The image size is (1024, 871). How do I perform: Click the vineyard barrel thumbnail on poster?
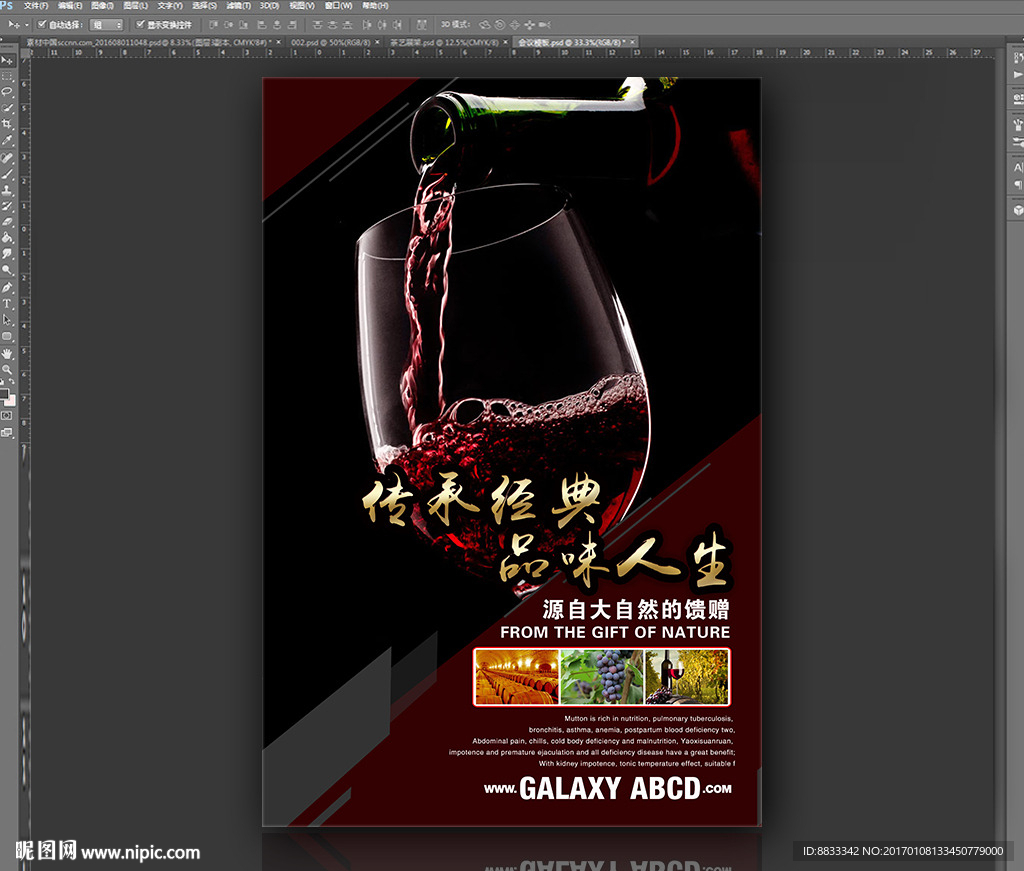516,677
